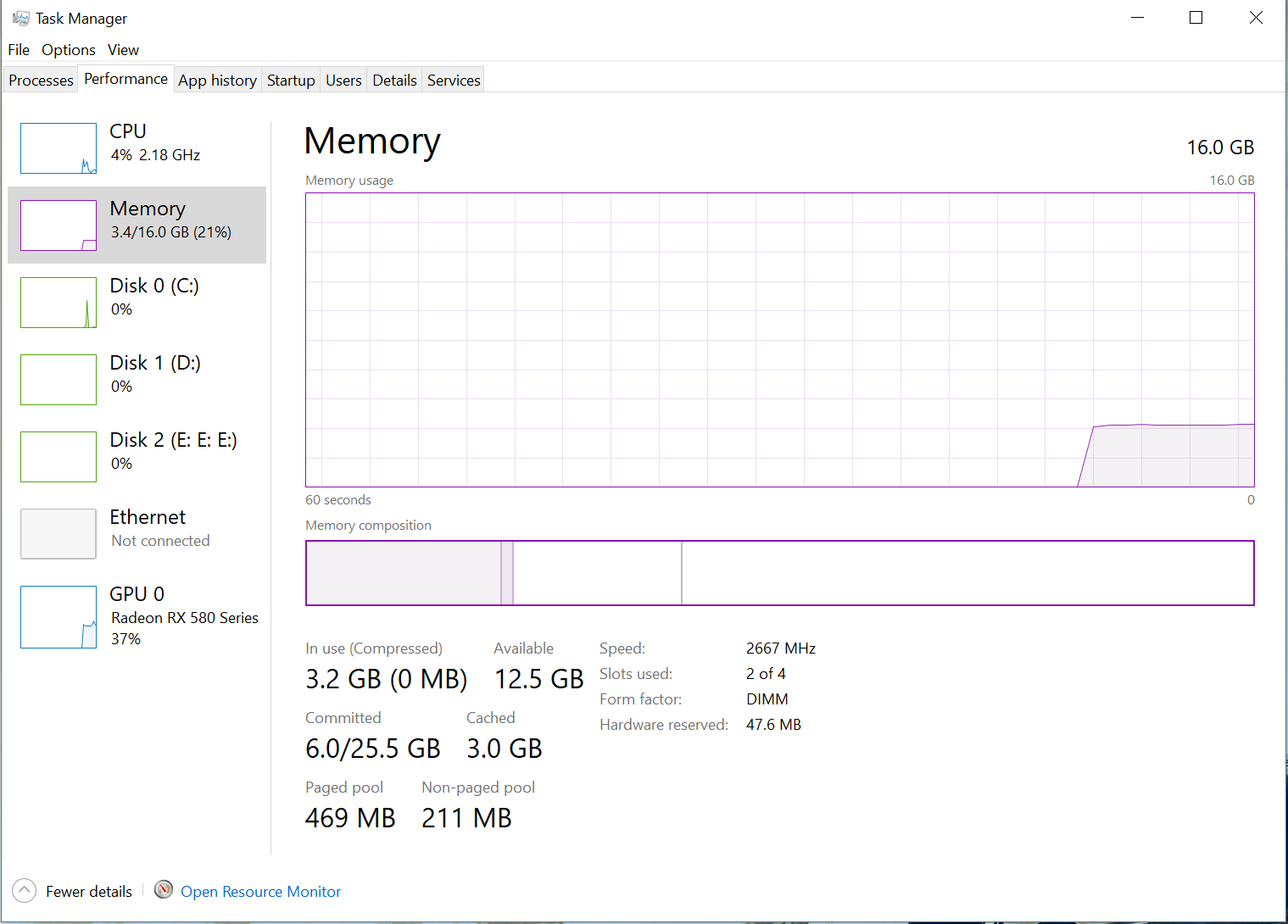The image size is (1288, 924).
Task: Click the Task Manager title bar icon
Action: coord(20,18)
